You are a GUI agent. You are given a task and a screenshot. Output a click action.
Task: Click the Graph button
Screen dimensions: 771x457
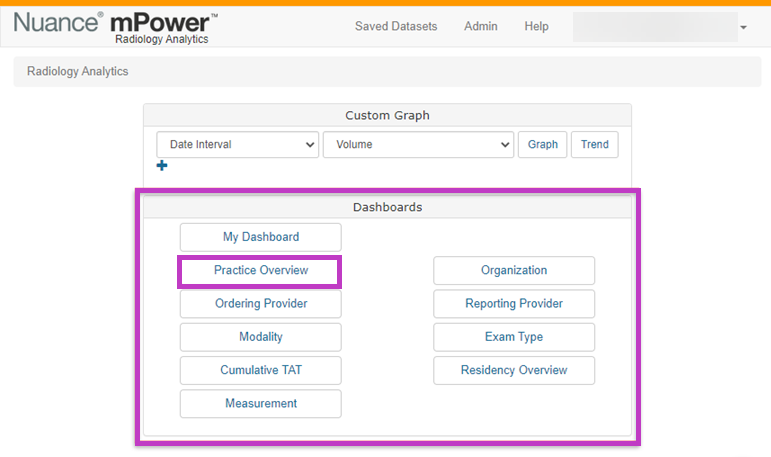pos(542,145)
